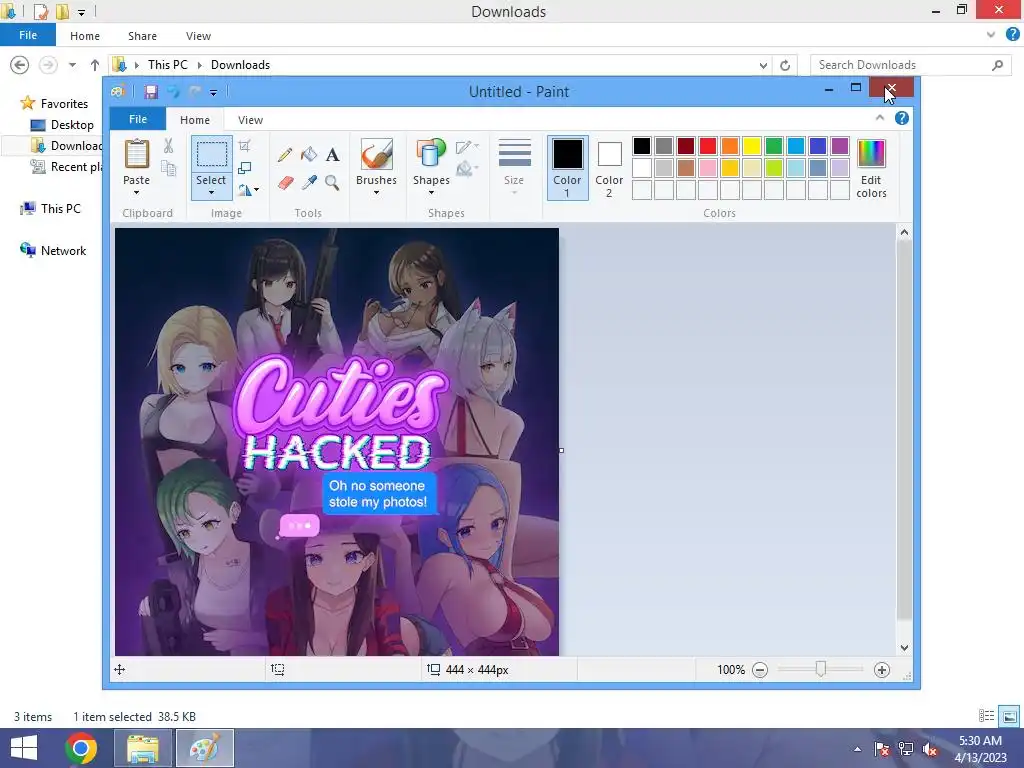1024x768 pixels.
Task: Pick the red color swatch
Action: point(707,146)
